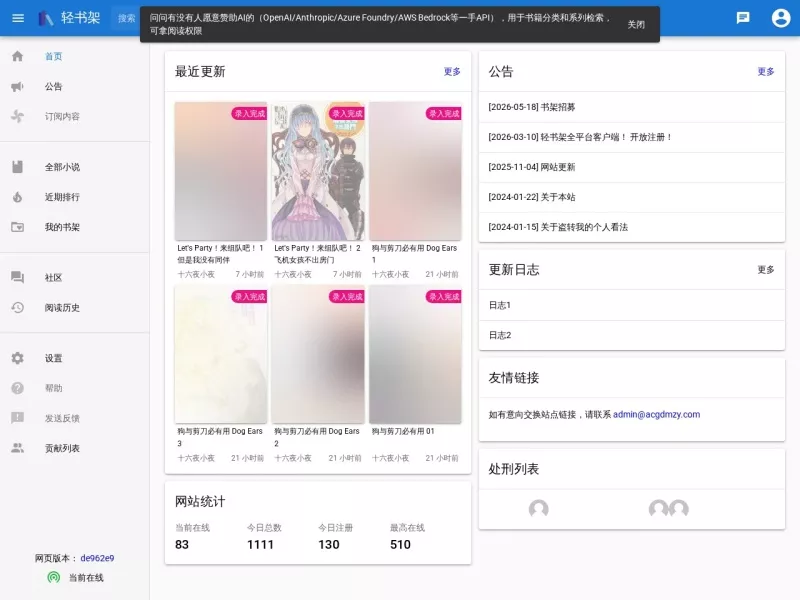Click the green online status icon

pos(54,578)
